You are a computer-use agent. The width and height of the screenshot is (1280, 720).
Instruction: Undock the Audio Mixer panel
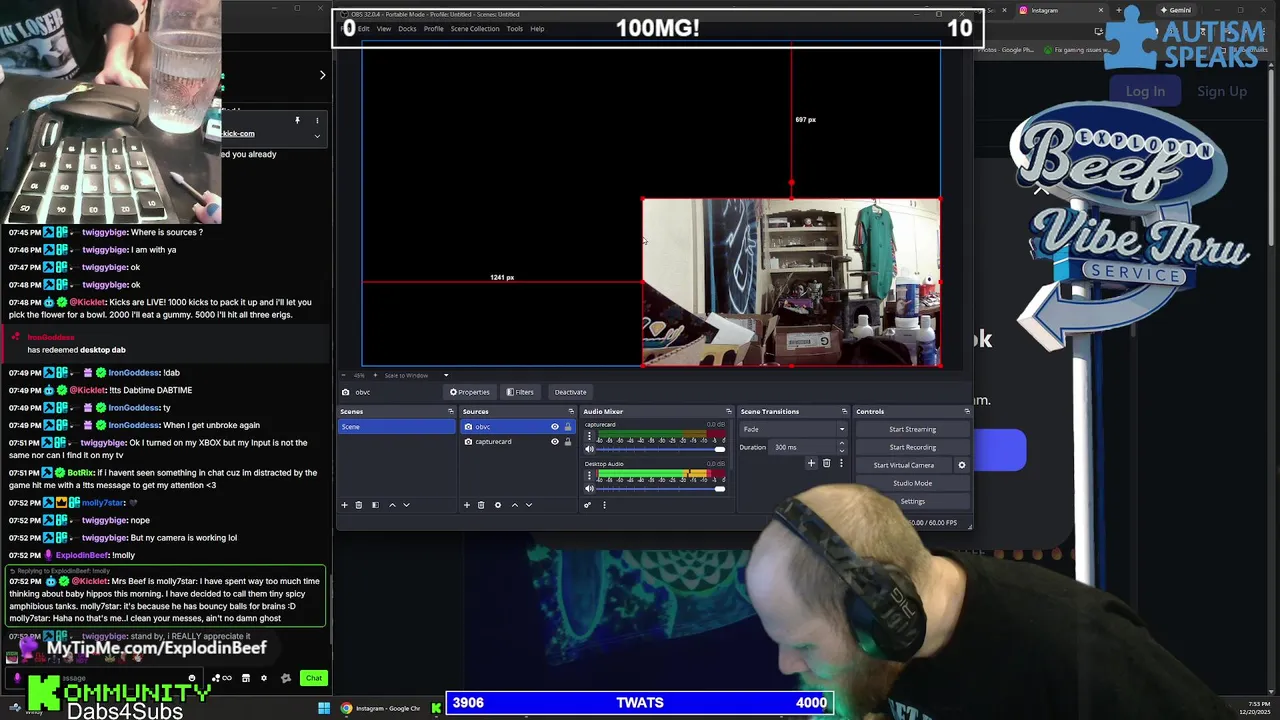[x=728, y=411]
